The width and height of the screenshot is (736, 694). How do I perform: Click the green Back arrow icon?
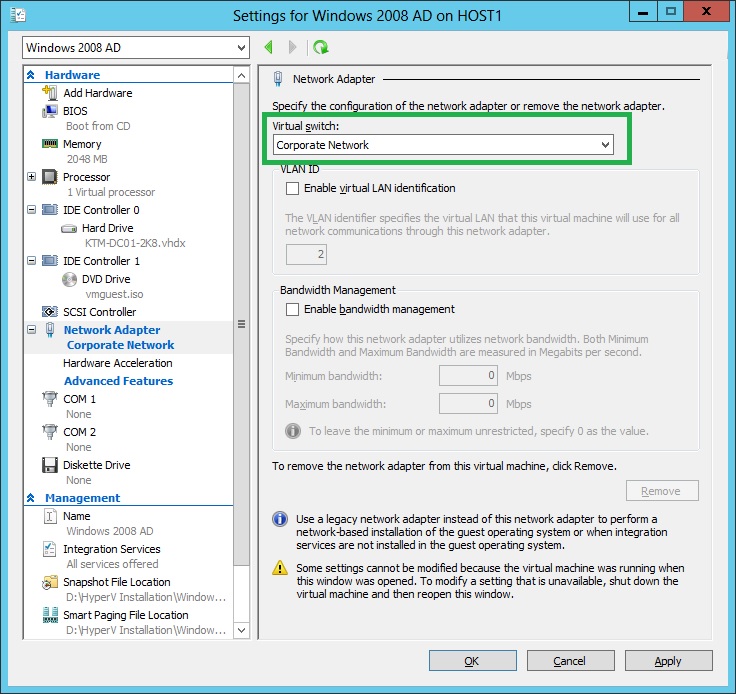point(269,47)
